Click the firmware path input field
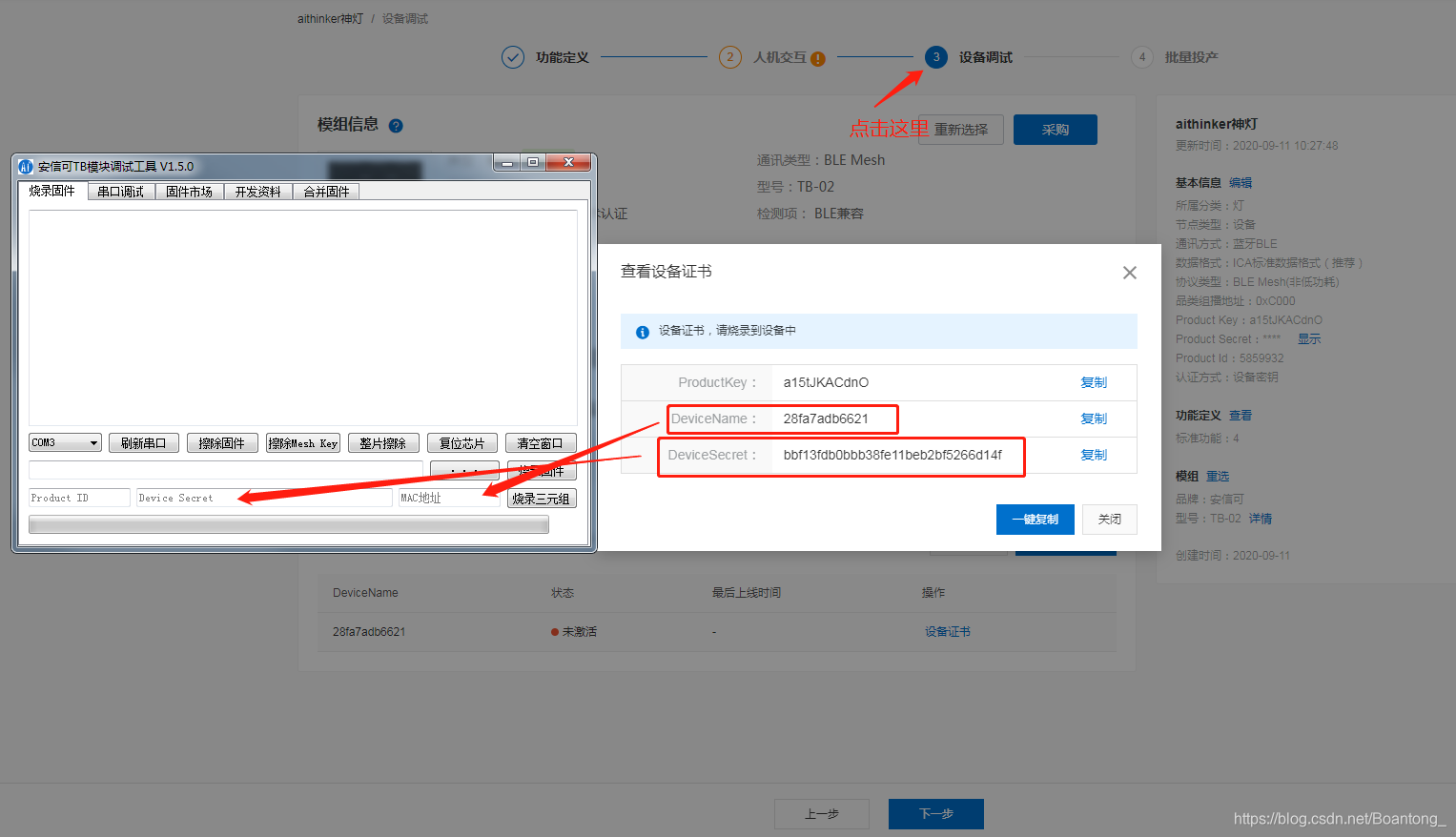Image resolution: width=1456 pixels, height=837 pixels. click(x=226, y=470)
